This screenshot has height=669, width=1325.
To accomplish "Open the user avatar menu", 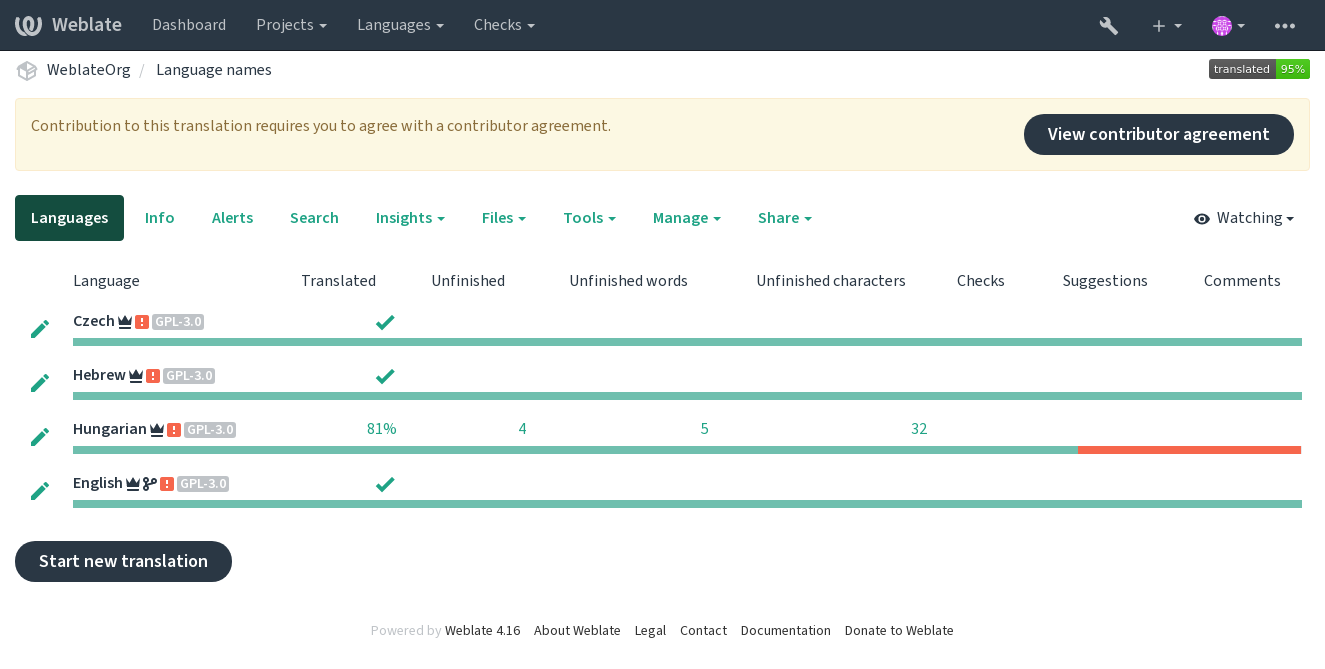I will pyautogui.click(x=1228, y=25).
